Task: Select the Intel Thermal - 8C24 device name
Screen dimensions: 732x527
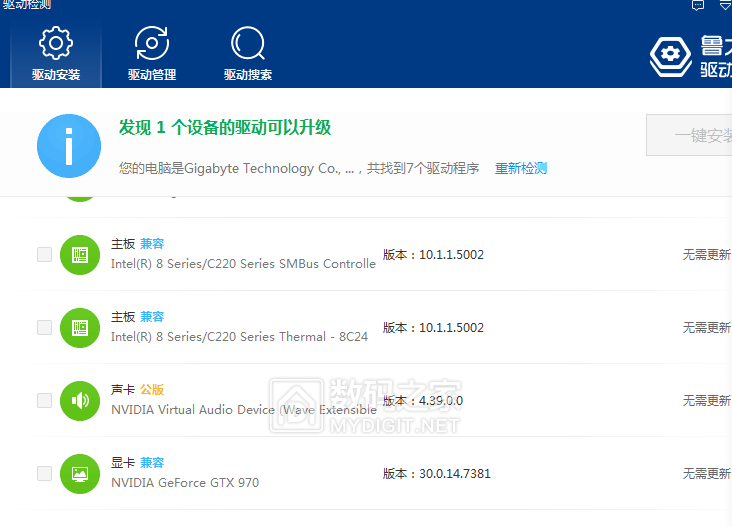Action: pos(239,337)
